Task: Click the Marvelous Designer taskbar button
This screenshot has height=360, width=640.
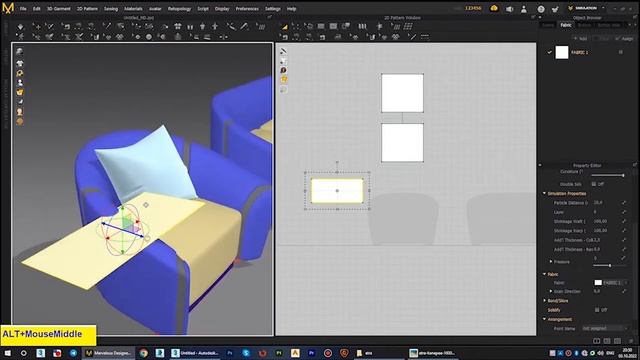Action: coord(109,353)
